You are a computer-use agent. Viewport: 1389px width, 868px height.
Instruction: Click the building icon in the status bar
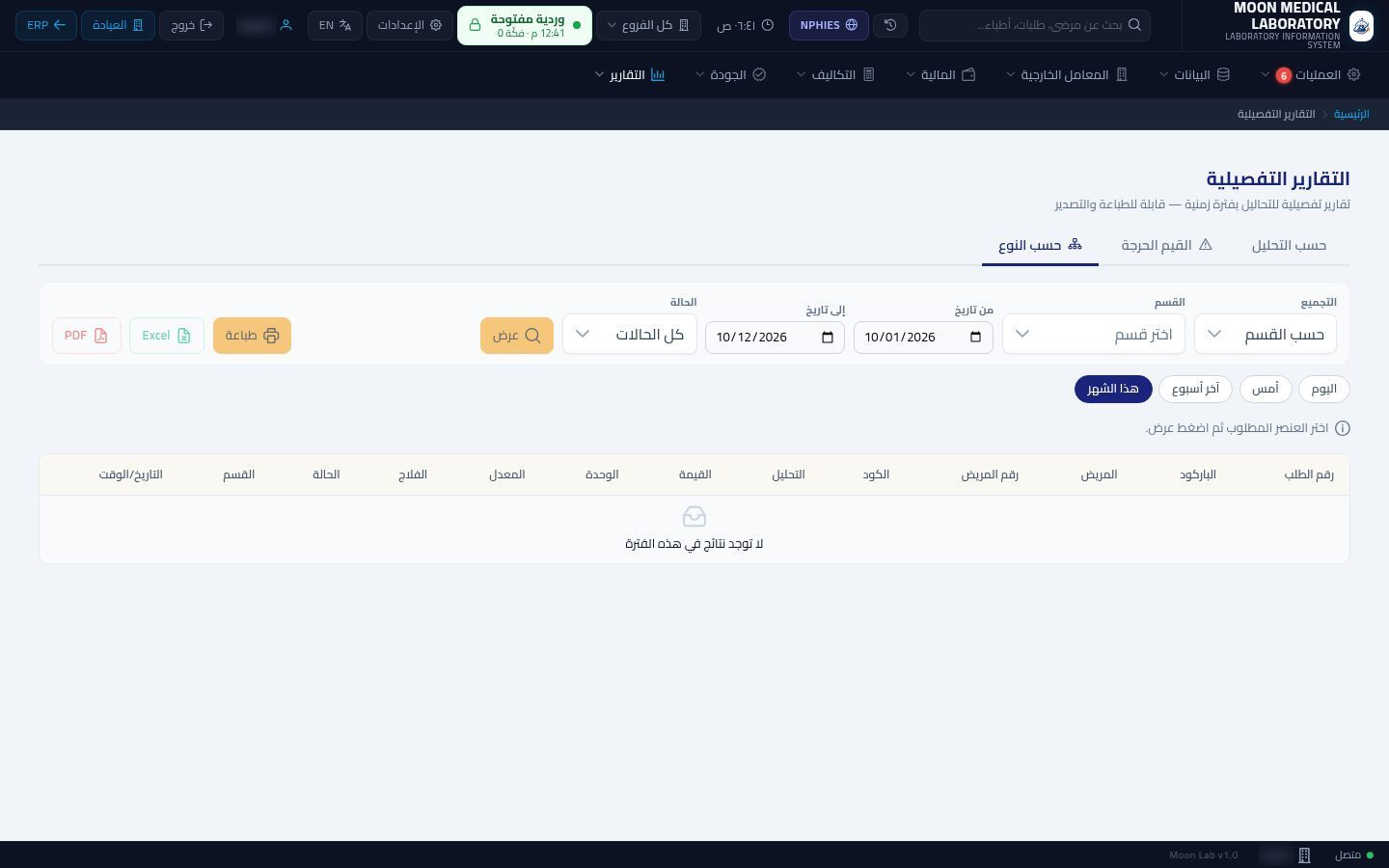click(1304, 855)
